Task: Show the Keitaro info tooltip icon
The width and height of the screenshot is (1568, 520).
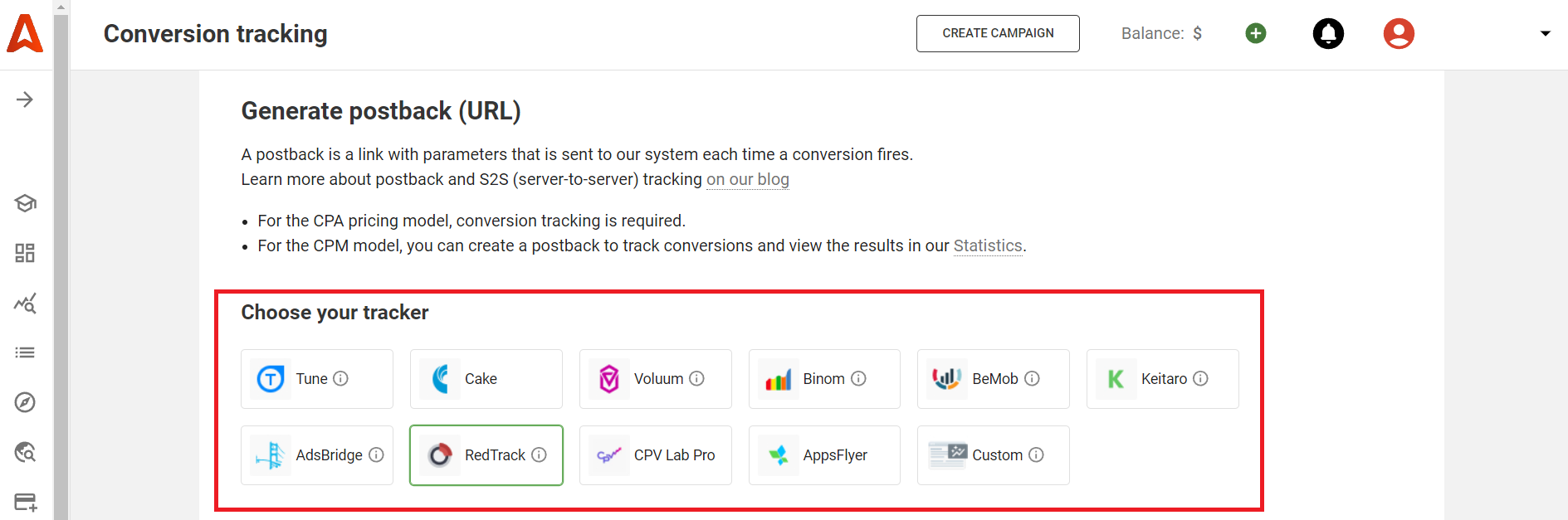Action: 1200,378
